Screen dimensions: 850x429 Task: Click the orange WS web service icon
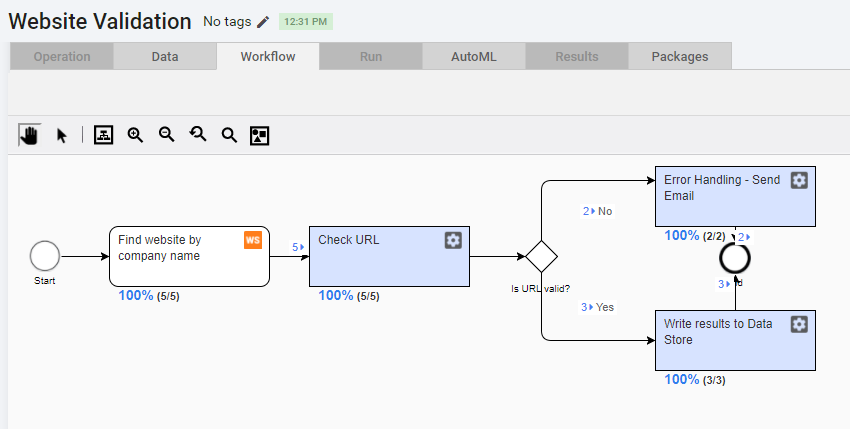253,240
